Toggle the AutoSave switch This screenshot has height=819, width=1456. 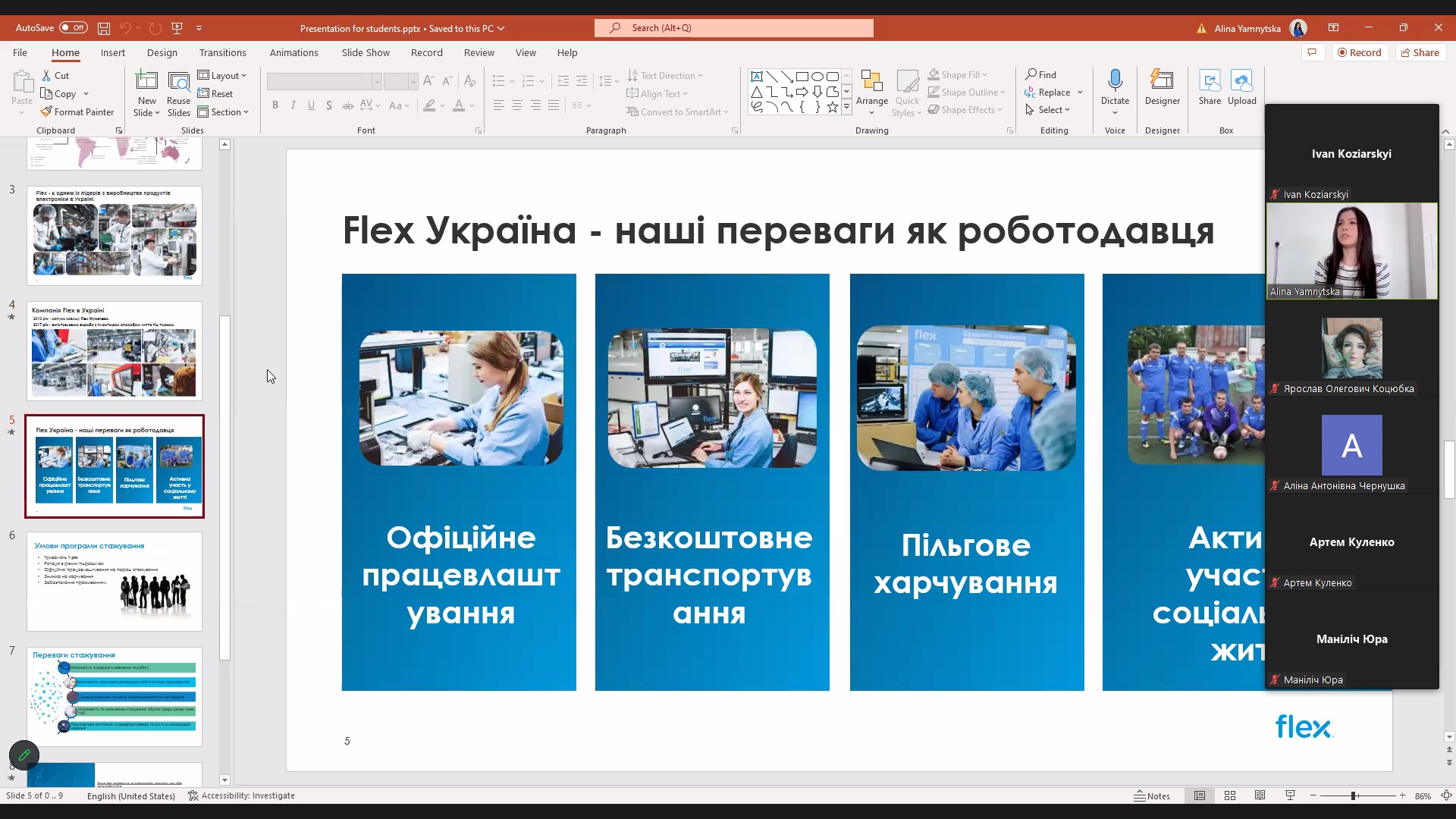[x=74, y=28]
